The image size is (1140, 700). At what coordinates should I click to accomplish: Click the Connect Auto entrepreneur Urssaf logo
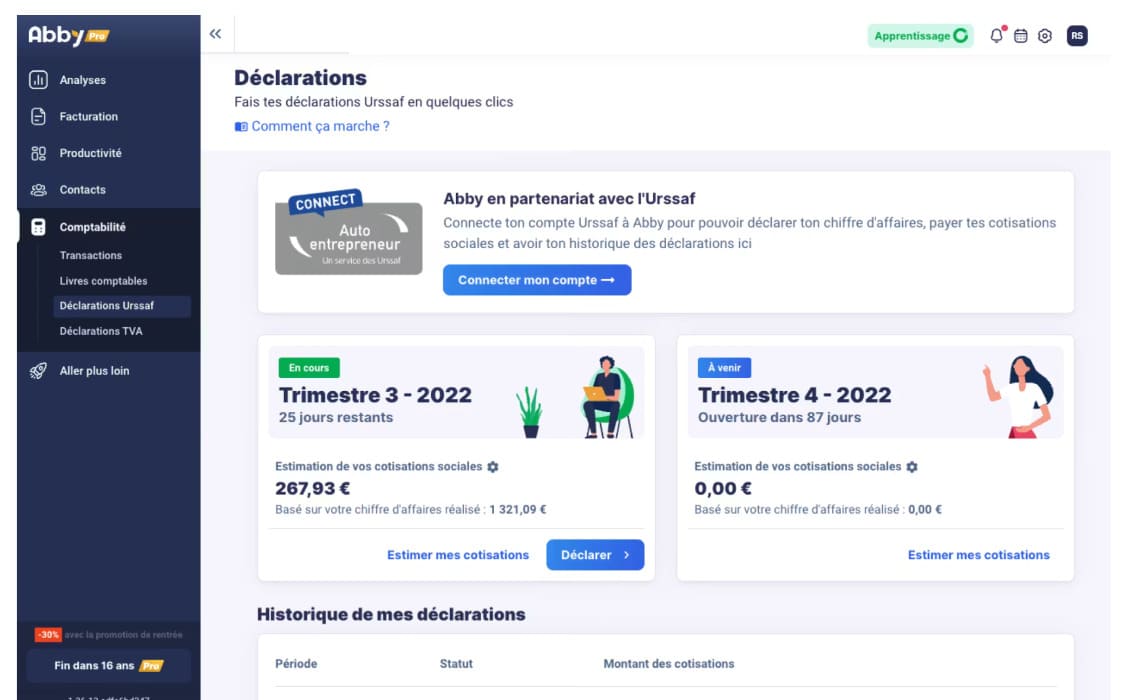coord(348,233)
